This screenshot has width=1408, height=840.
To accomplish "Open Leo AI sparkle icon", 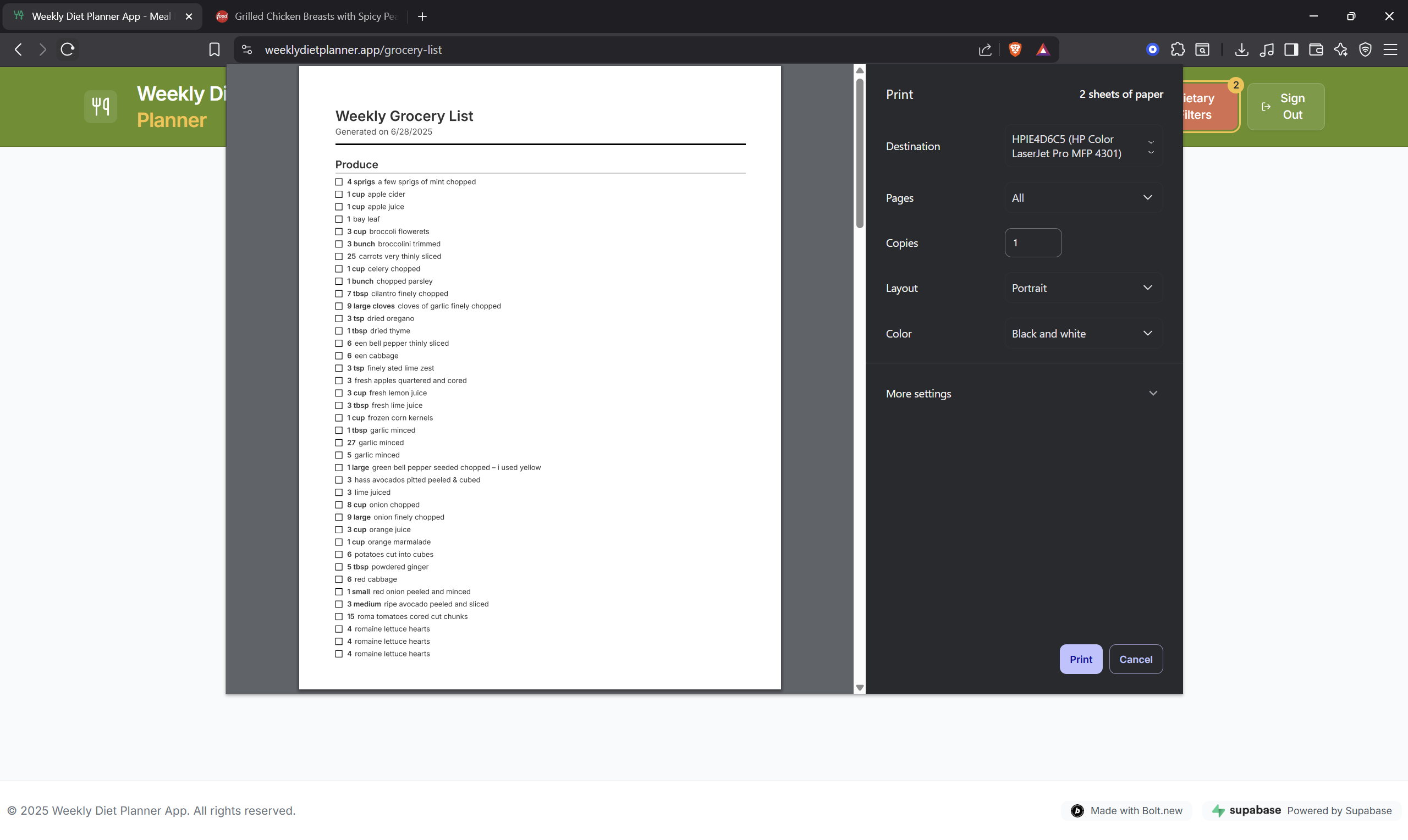I will click(x=1341, y=50).
